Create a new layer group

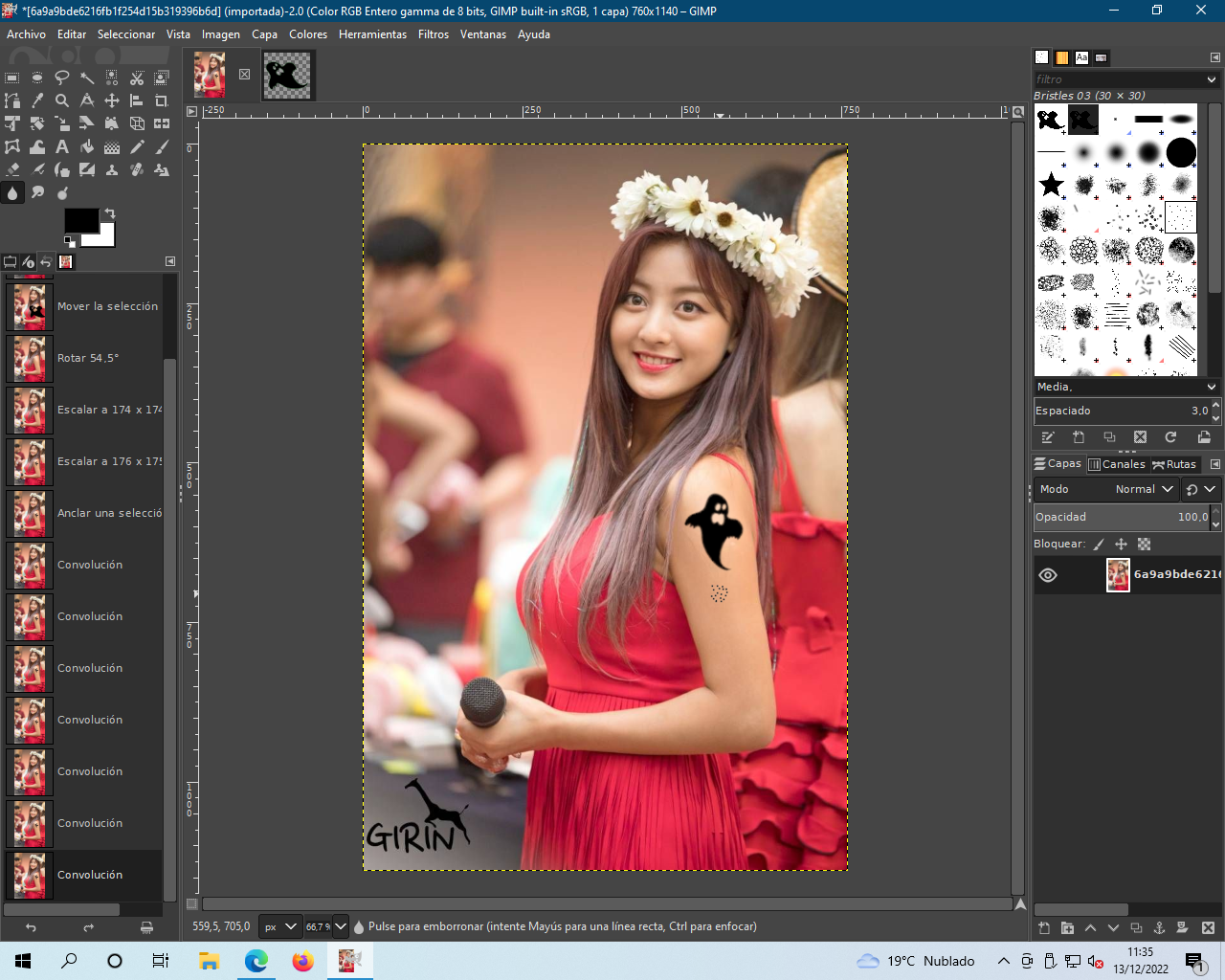point(1067,927)
